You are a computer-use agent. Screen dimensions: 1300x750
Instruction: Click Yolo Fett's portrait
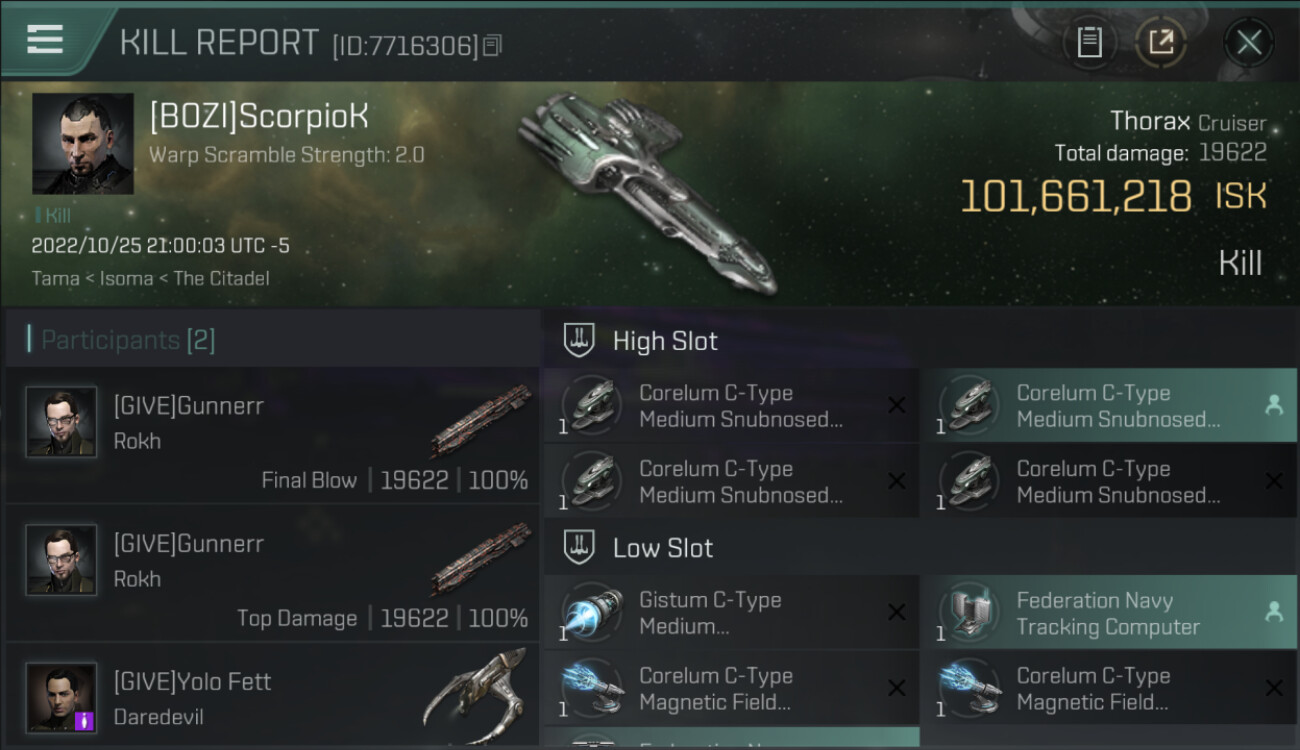[x=61, y=697]
